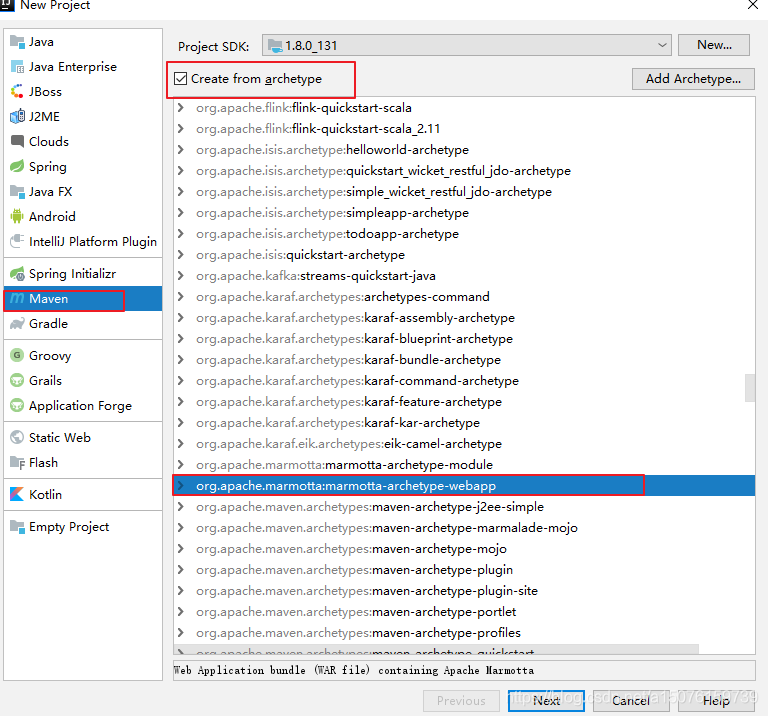Expand flink-quickstart-scala archetype
The width and height of the screenshot is (768, 716).
coord(181,108)
